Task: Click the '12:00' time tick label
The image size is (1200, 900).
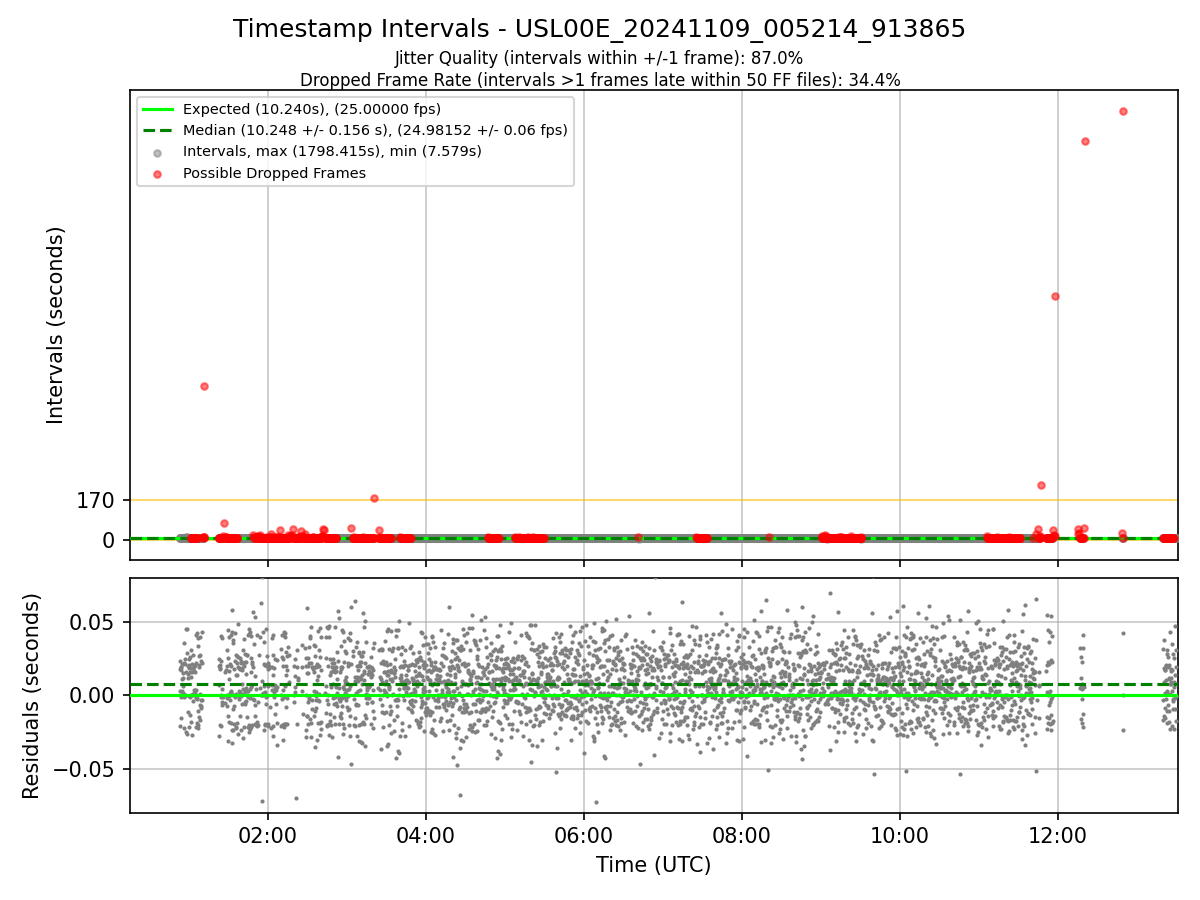Action: 1058,834
